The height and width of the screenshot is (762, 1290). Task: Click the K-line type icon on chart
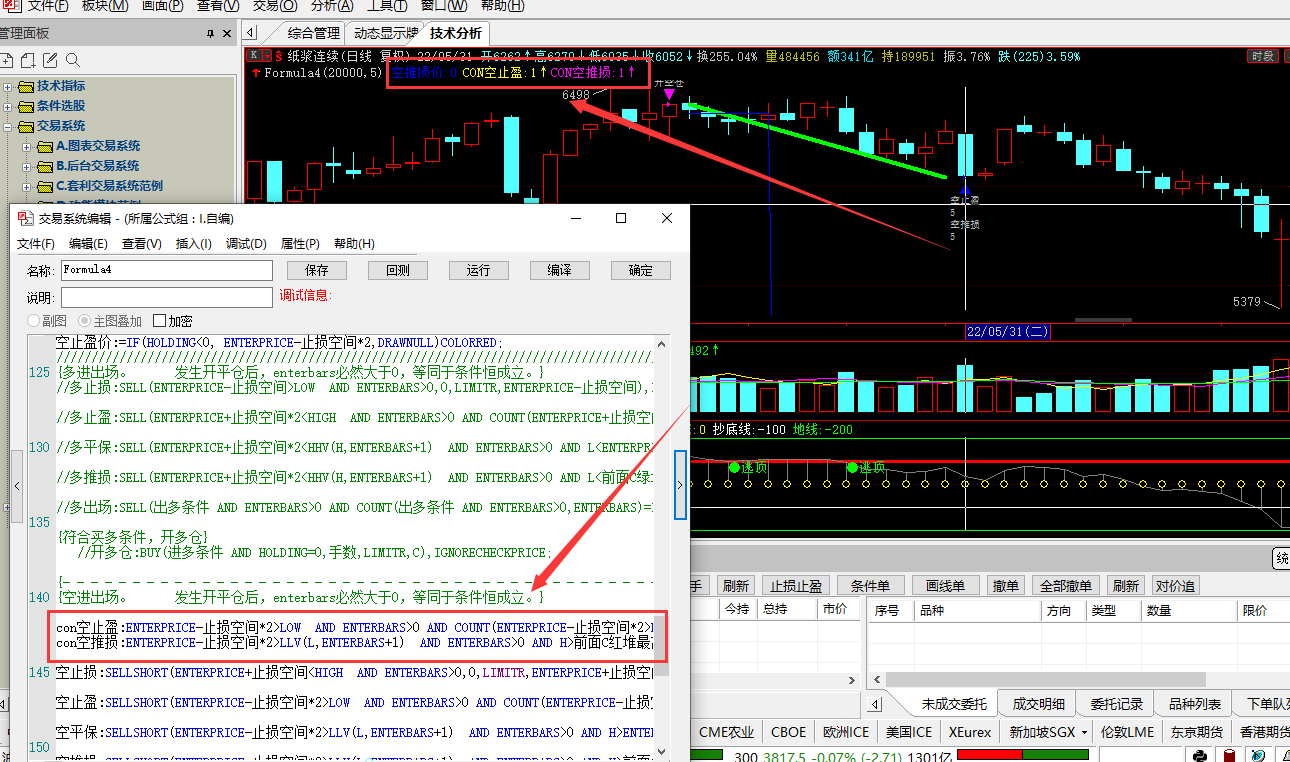[254, 56]
